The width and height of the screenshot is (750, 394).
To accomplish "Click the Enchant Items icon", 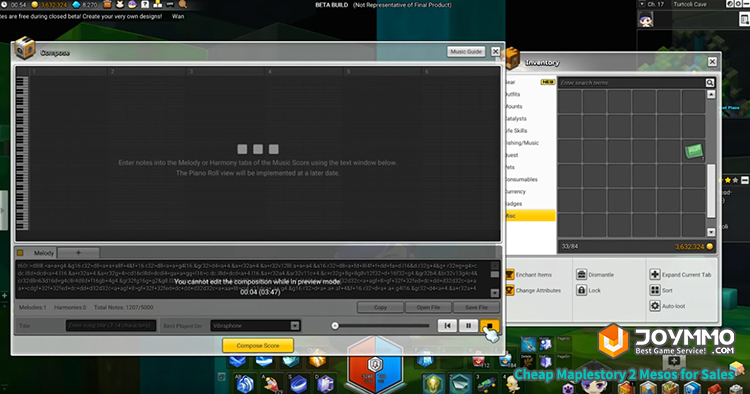I will (x=509, y=274).
